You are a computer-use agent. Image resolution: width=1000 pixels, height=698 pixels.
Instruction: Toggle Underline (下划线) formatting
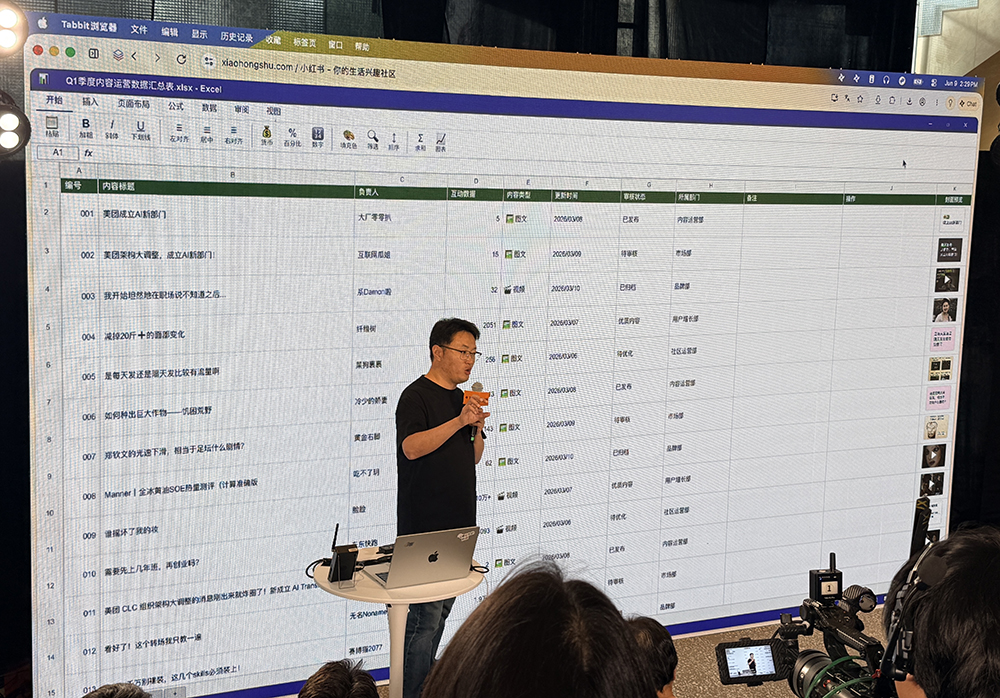(140, 130)
